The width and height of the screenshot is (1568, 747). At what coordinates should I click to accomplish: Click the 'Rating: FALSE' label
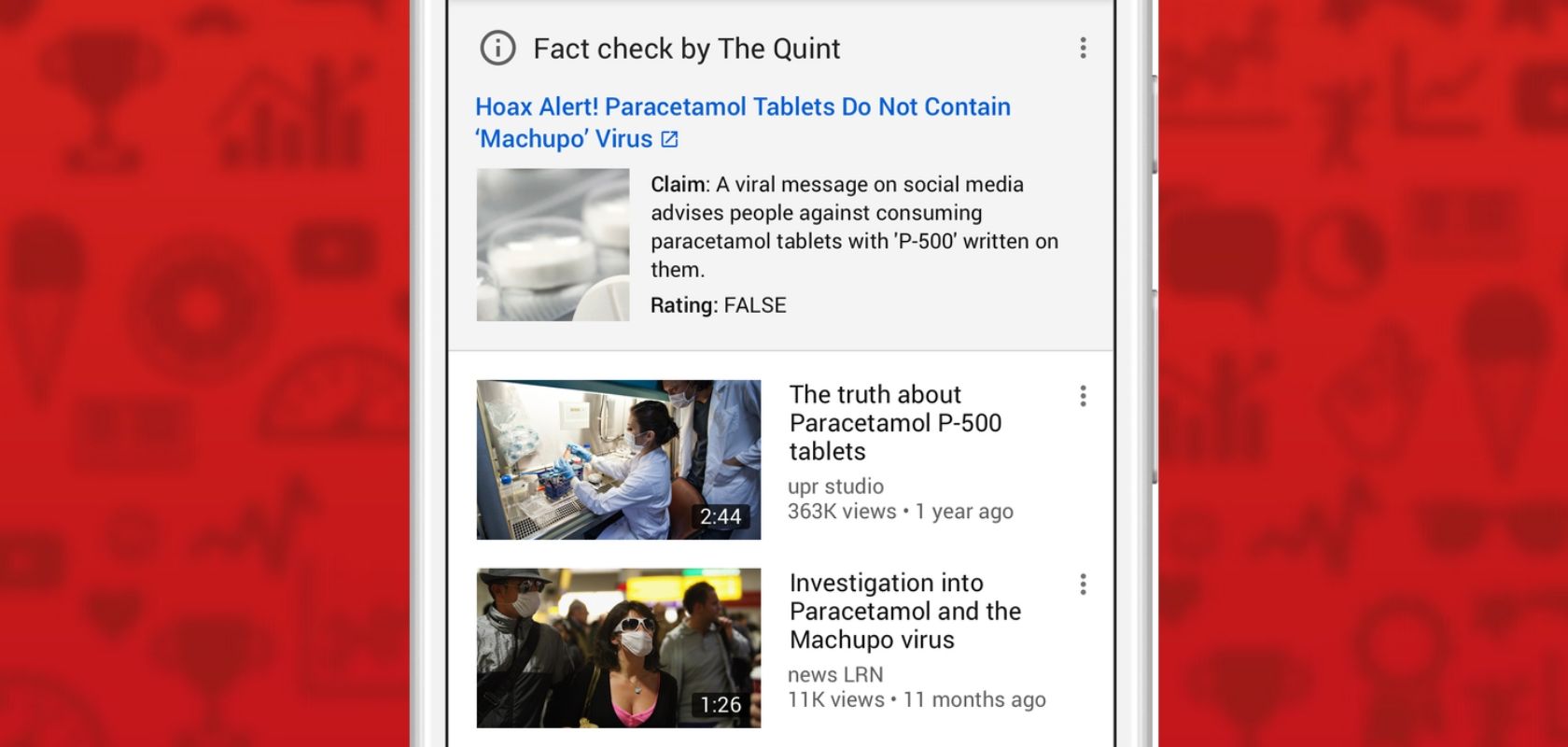pyautogui.click(x=718, y=305)
